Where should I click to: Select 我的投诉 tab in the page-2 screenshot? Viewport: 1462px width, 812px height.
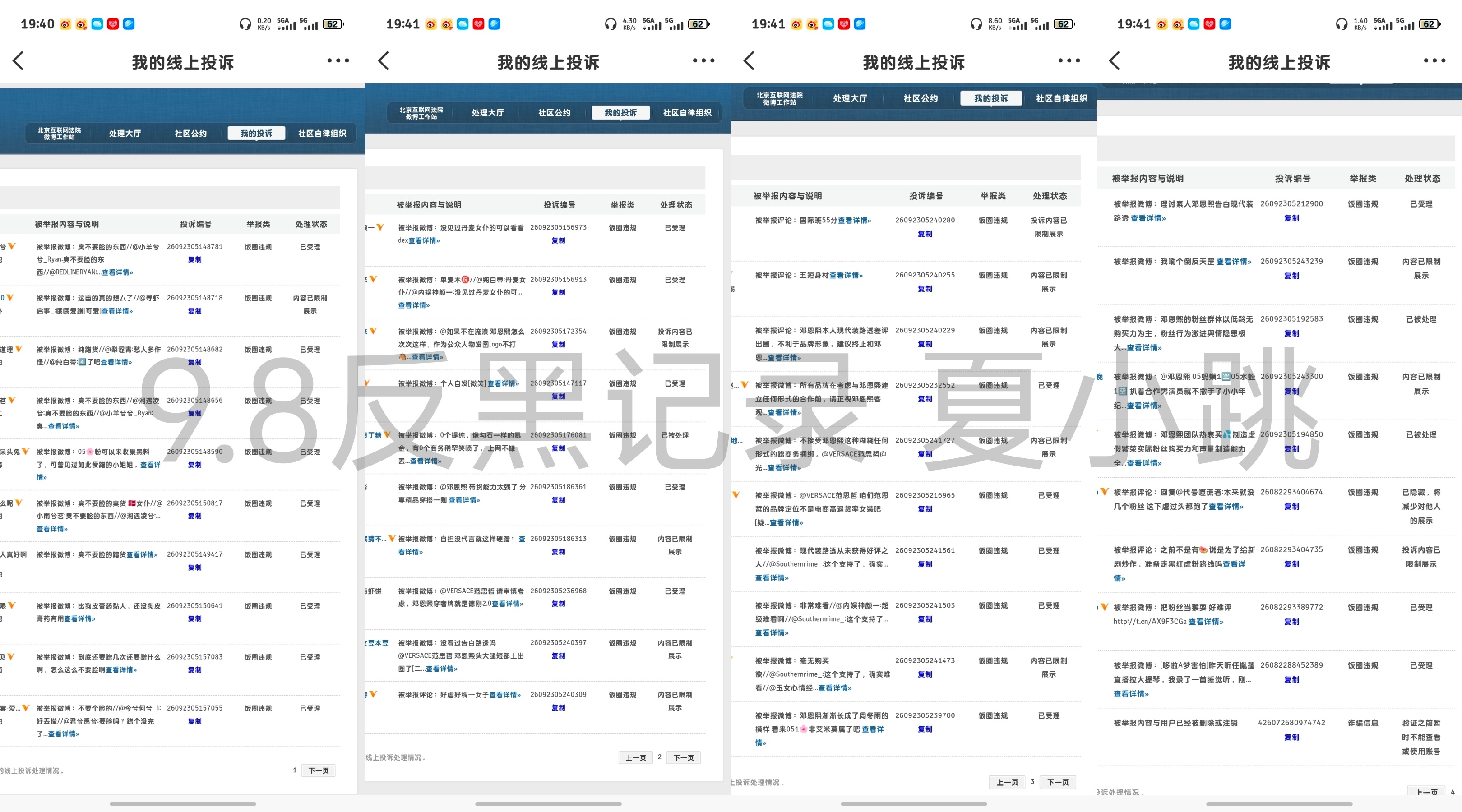pyautogui.click(x=620, y=113)
